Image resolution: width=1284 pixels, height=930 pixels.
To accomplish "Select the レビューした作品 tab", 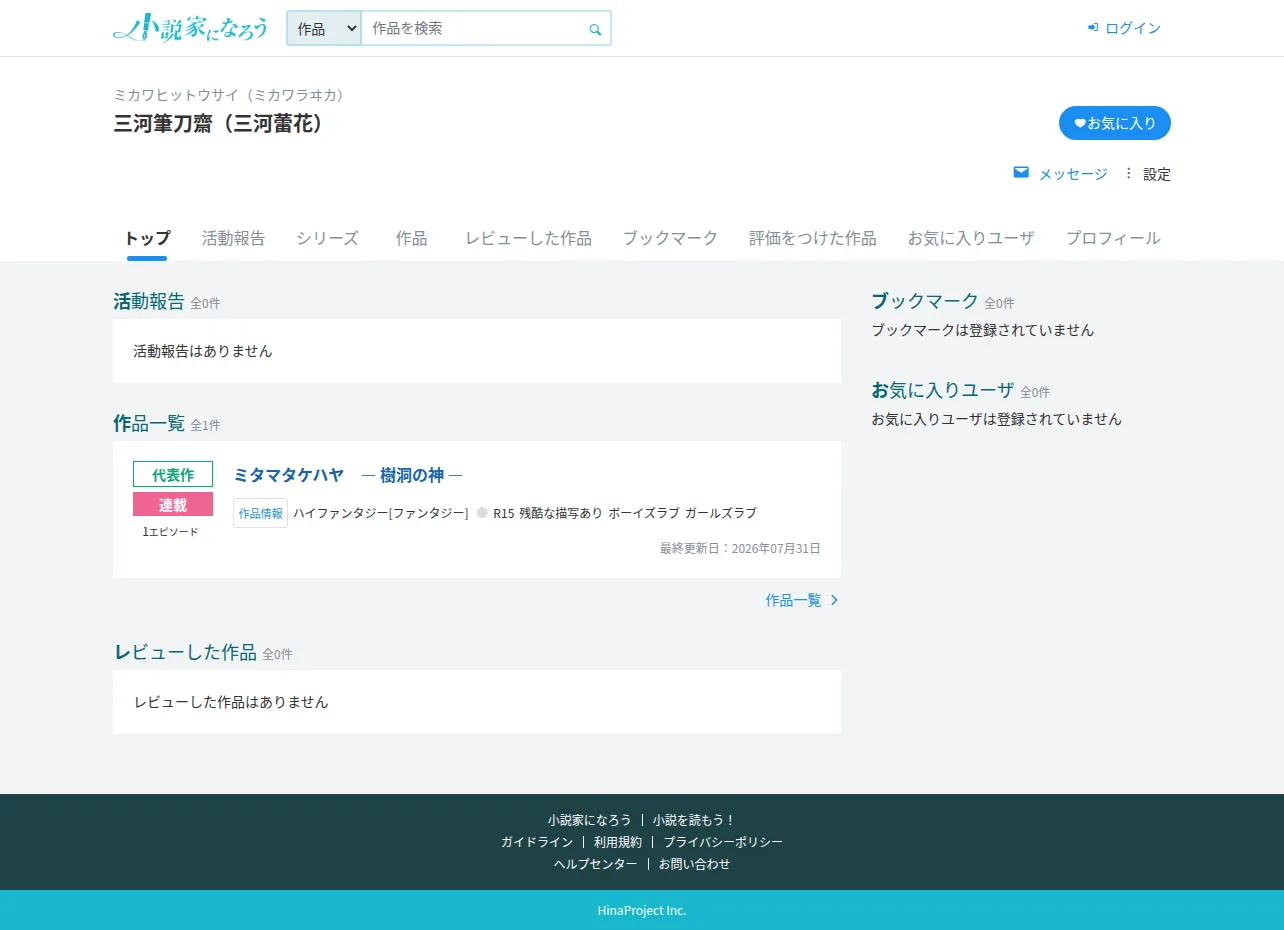I will coord(528,238).
